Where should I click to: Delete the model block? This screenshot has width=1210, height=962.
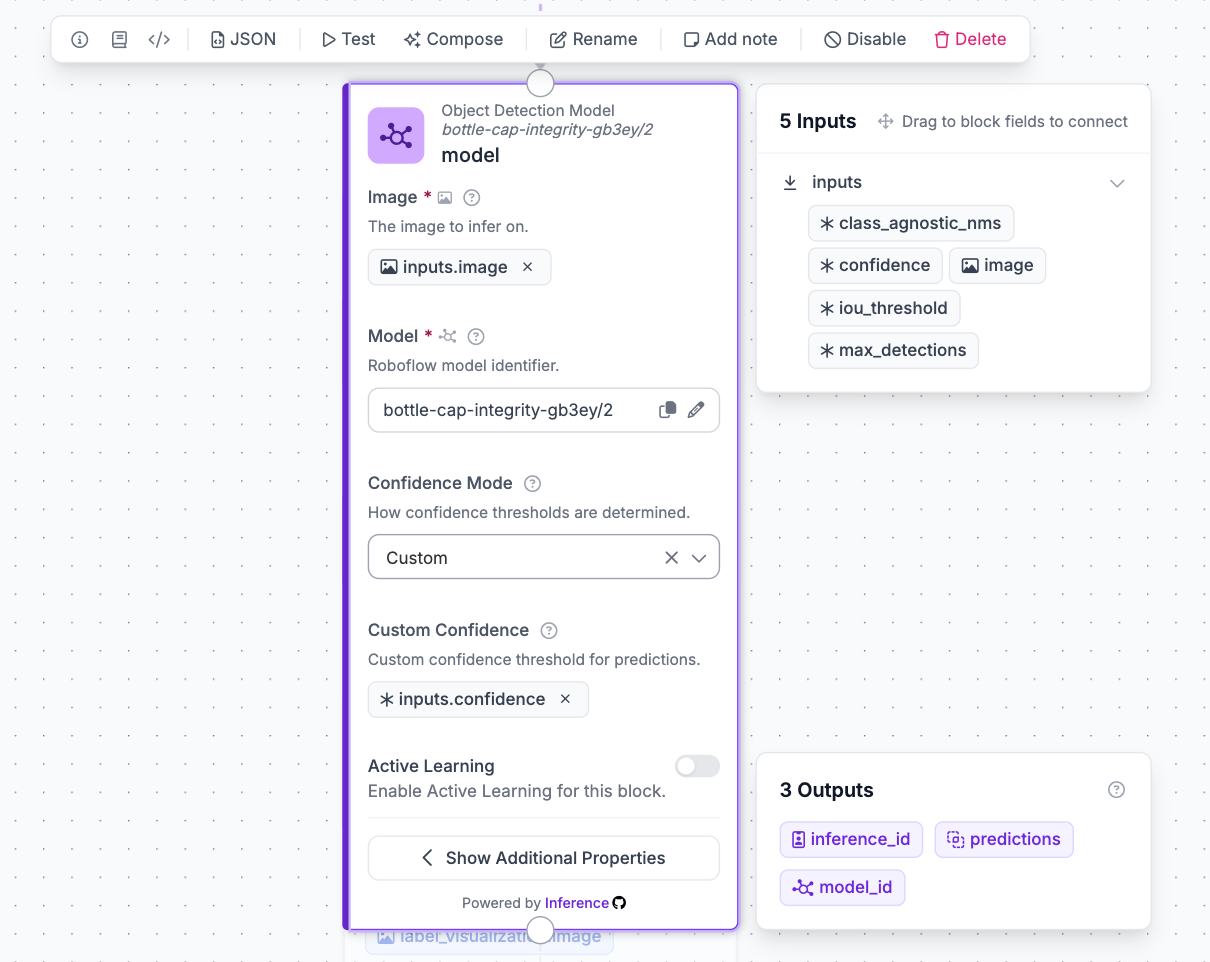click(970, 40)
